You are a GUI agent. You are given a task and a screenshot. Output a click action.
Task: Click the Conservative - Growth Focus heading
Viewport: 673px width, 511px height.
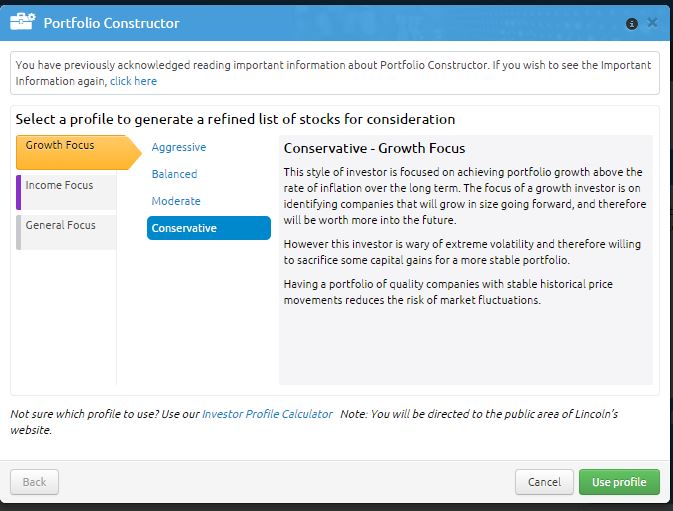coord(374,148)
